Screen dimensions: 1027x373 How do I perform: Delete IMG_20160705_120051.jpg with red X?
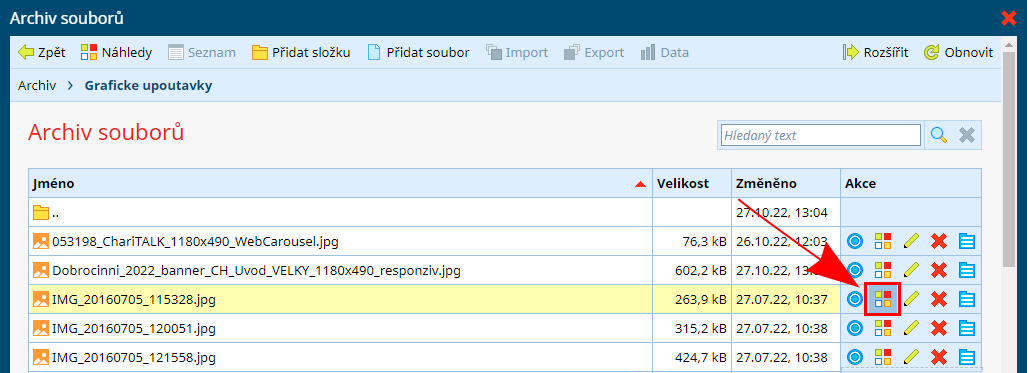[x=939, y=328]
